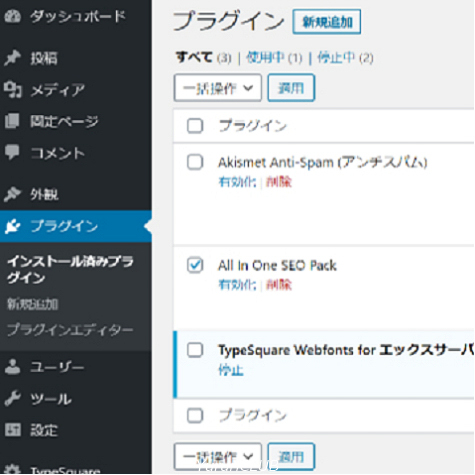The image size is (475, 475).
Task: Uncheck the All In One SEO Pack checkbox
Action: coord(195,265)
